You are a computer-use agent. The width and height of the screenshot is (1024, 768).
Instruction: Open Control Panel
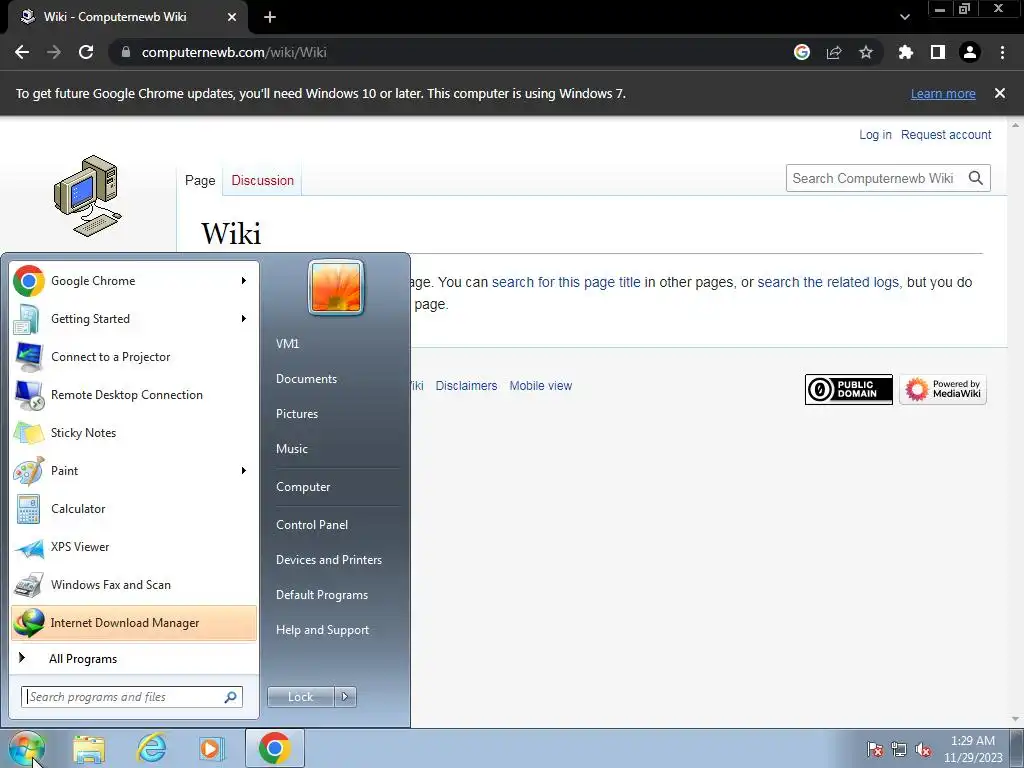coord(312,525)
